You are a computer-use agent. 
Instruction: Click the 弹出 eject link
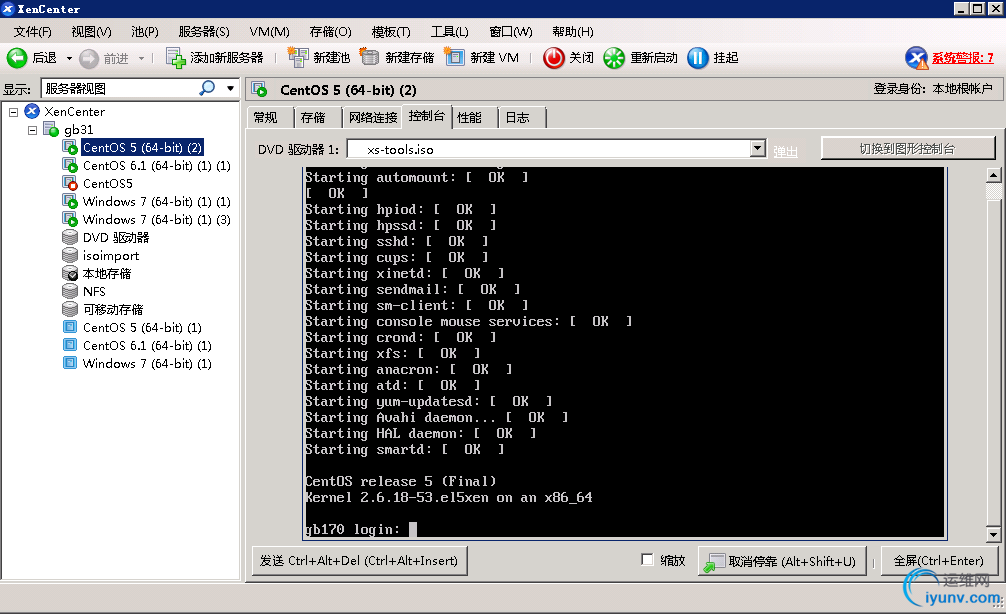785,151
